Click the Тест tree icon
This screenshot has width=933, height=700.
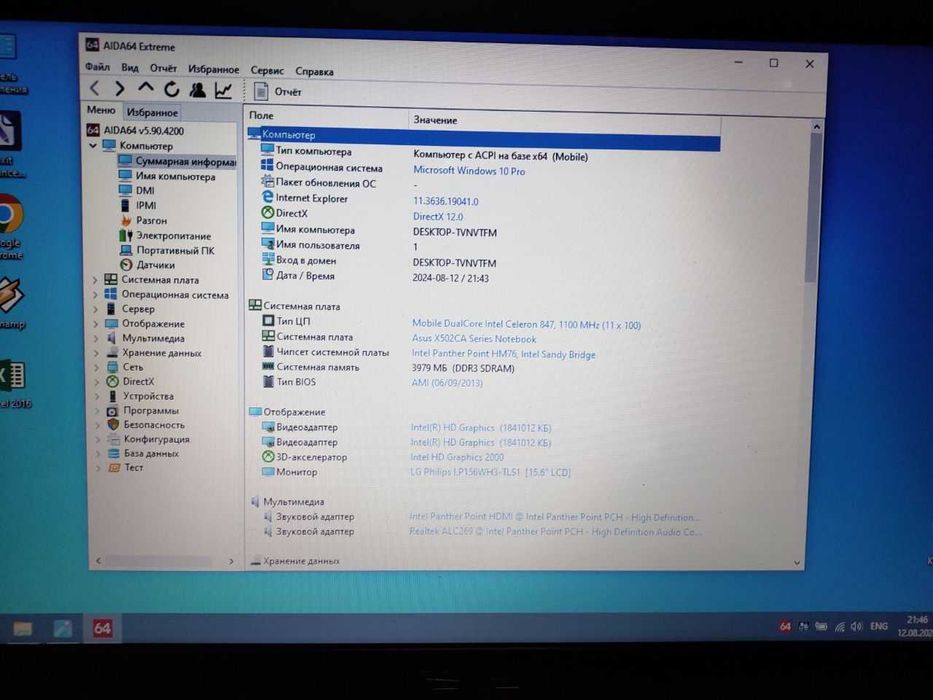click(x=114, y=468)
